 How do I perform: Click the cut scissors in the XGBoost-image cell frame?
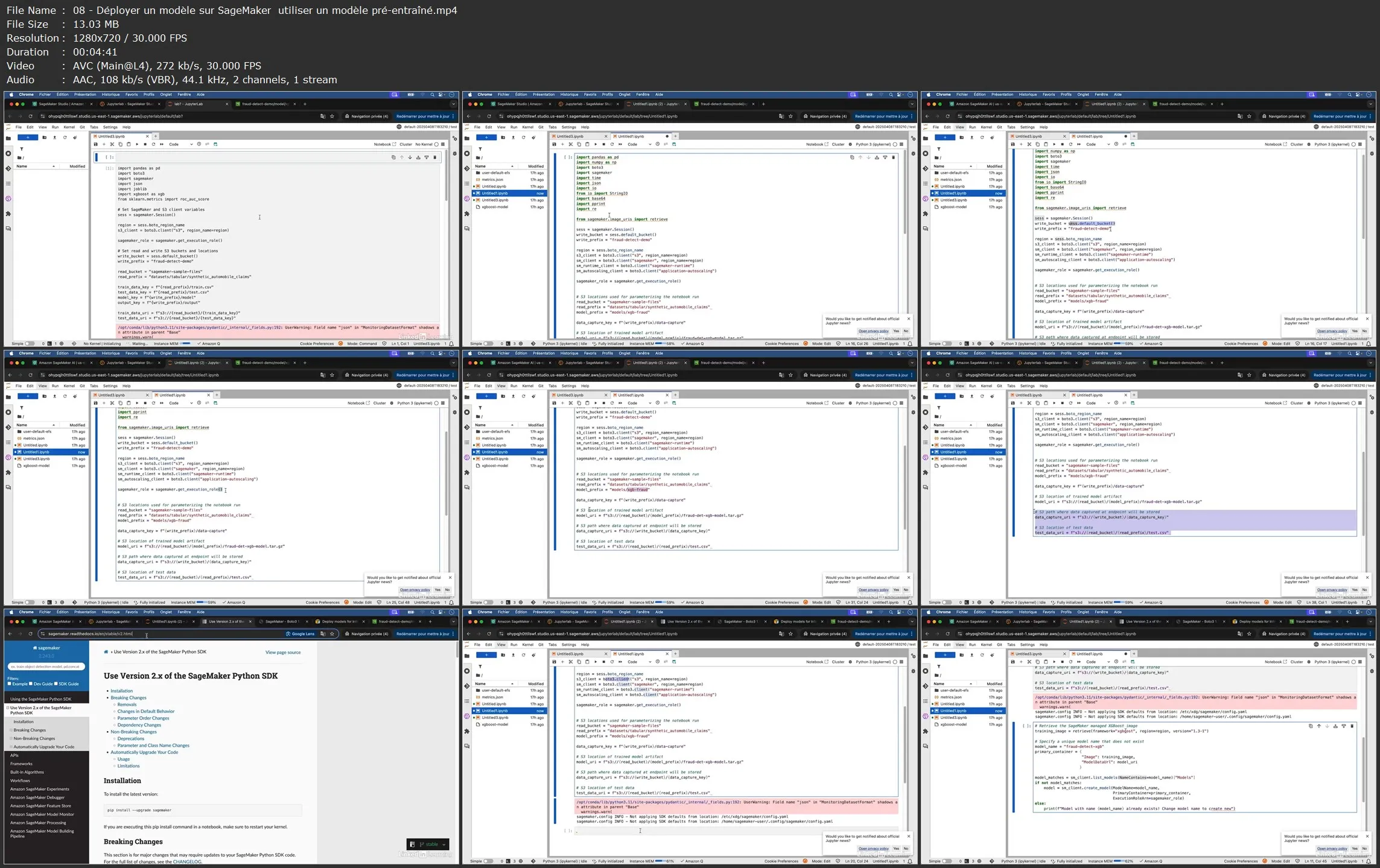1029,662
